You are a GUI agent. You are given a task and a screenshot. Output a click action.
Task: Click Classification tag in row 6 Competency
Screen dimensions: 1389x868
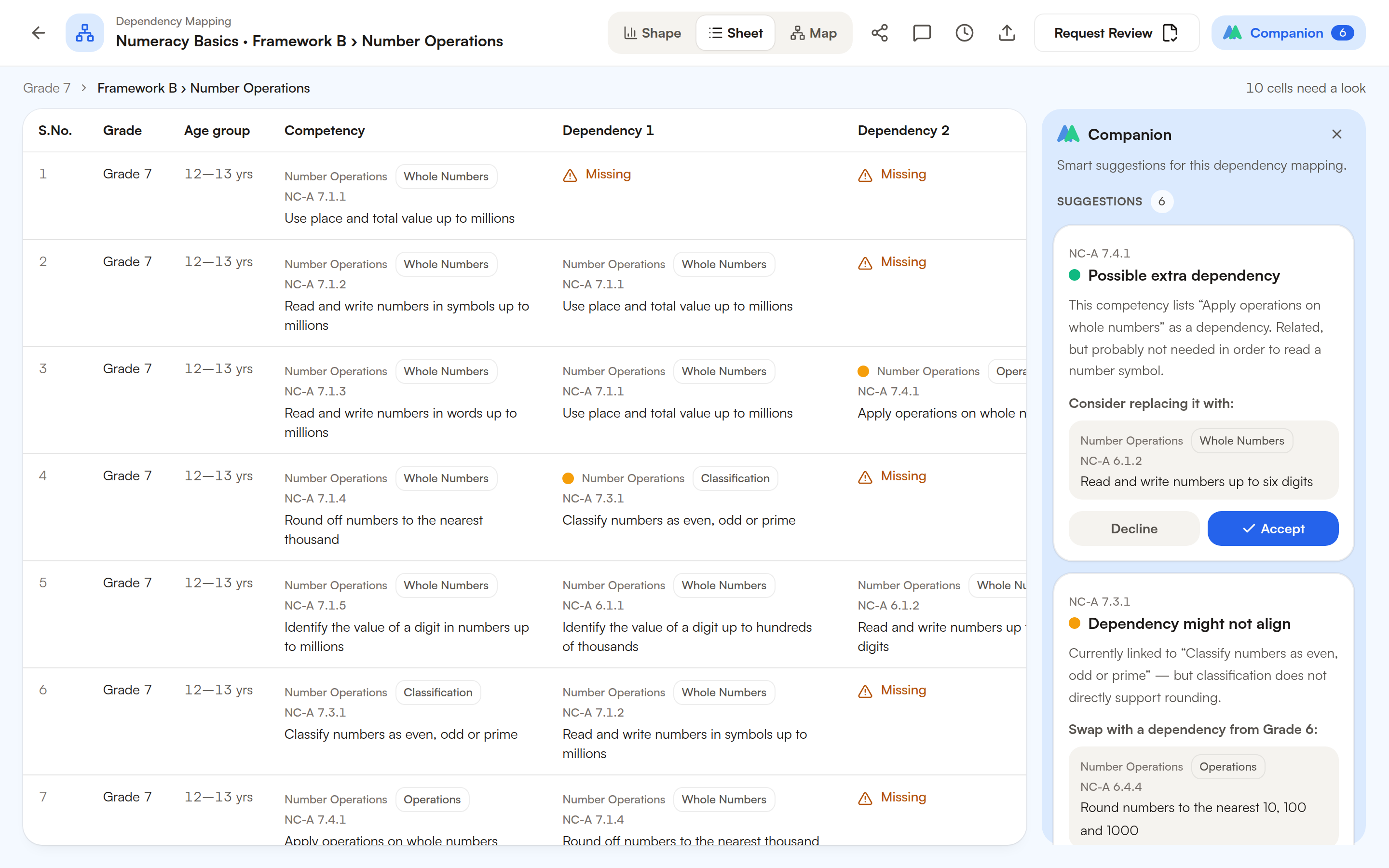437,692
